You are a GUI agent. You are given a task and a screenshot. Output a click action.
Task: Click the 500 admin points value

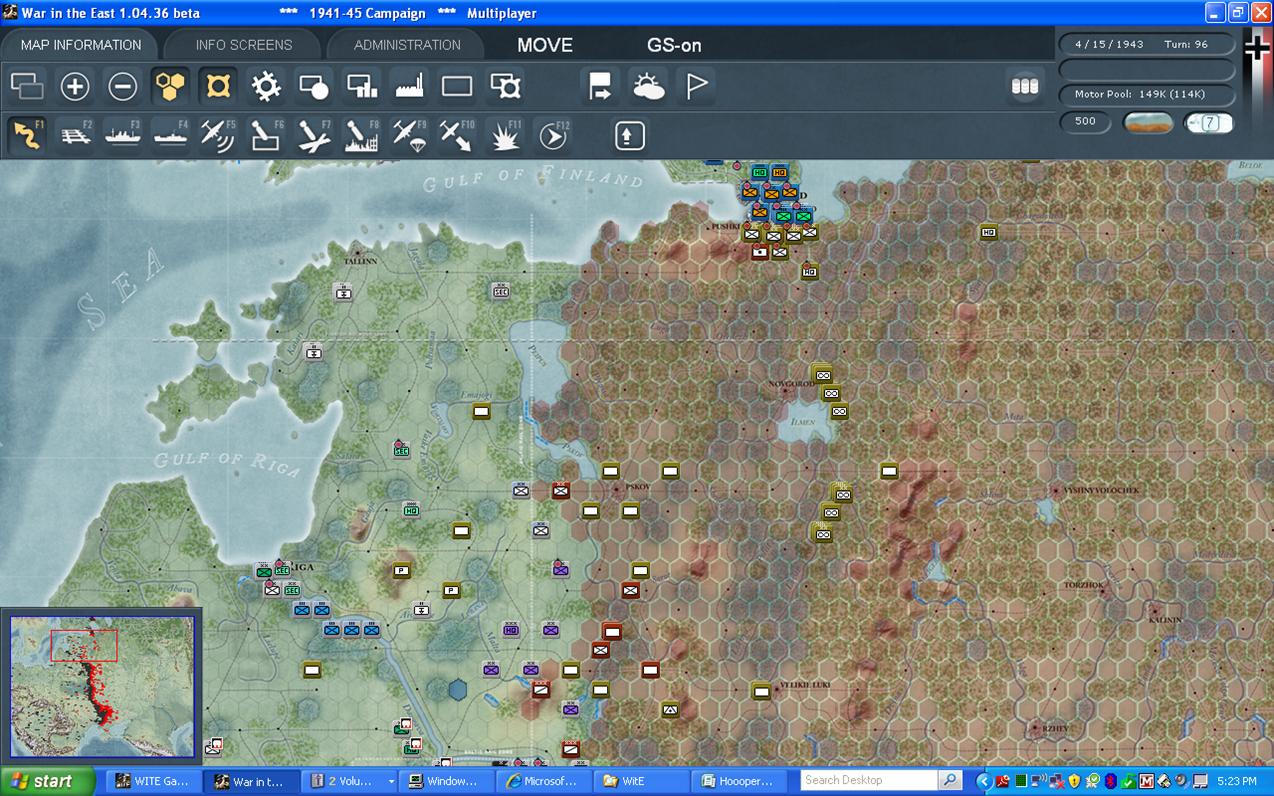(x=1085, y=121)
